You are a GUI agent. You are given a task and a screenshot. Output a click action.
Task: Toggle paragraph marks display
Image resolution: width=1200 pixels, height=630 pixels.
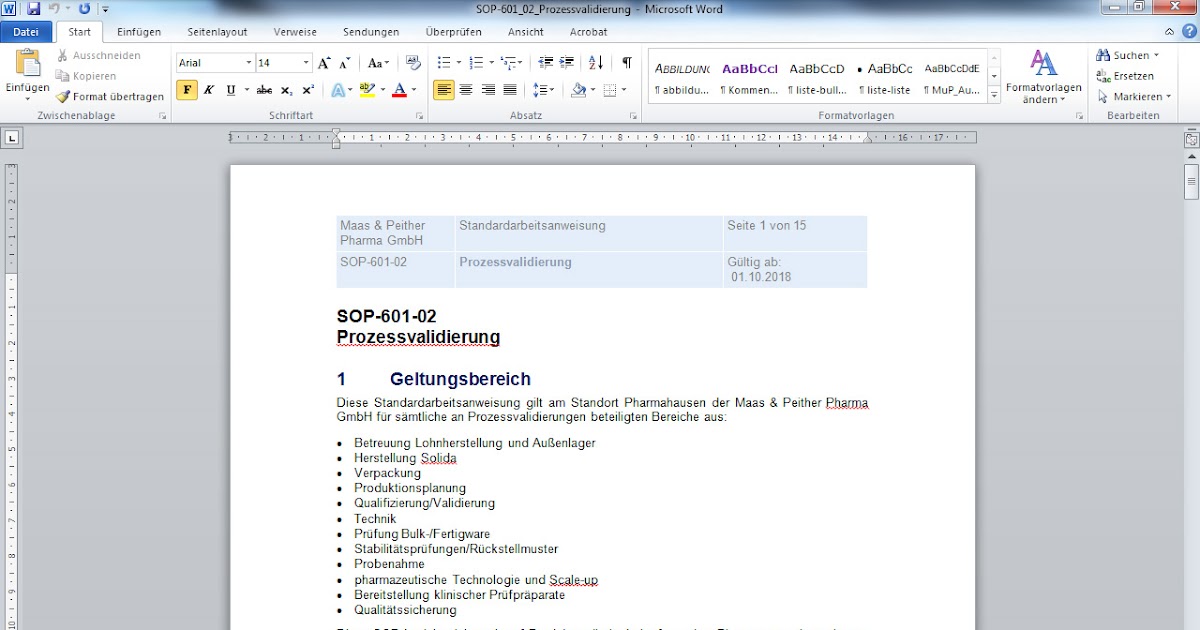[627, 63]
